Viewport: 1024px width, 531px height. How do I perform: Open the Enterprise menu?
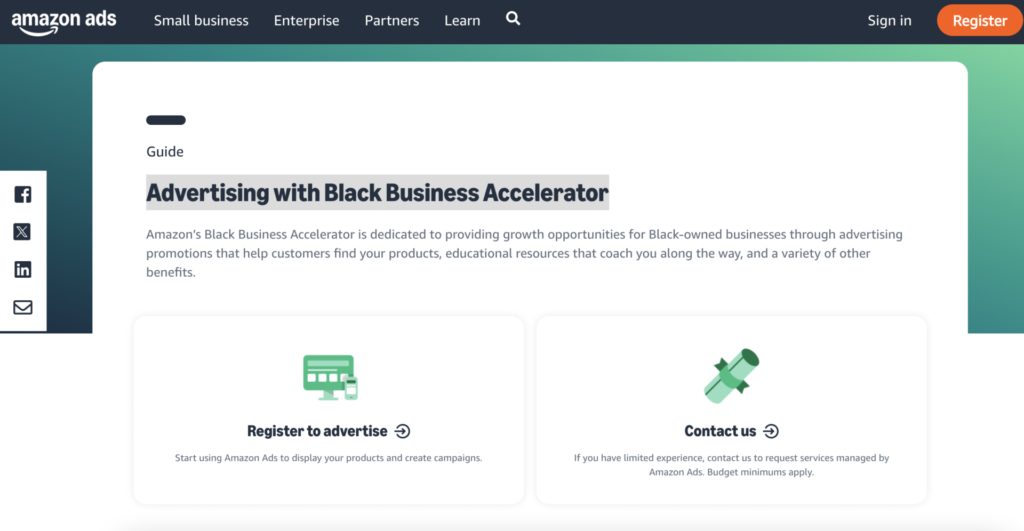point(306,21)
